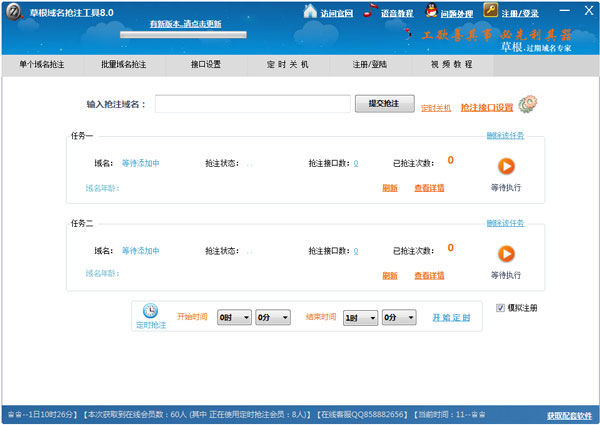Click 抢注接口数 value 0 in 任务一
Screen dimensions: 600x425
click(356, 164)
